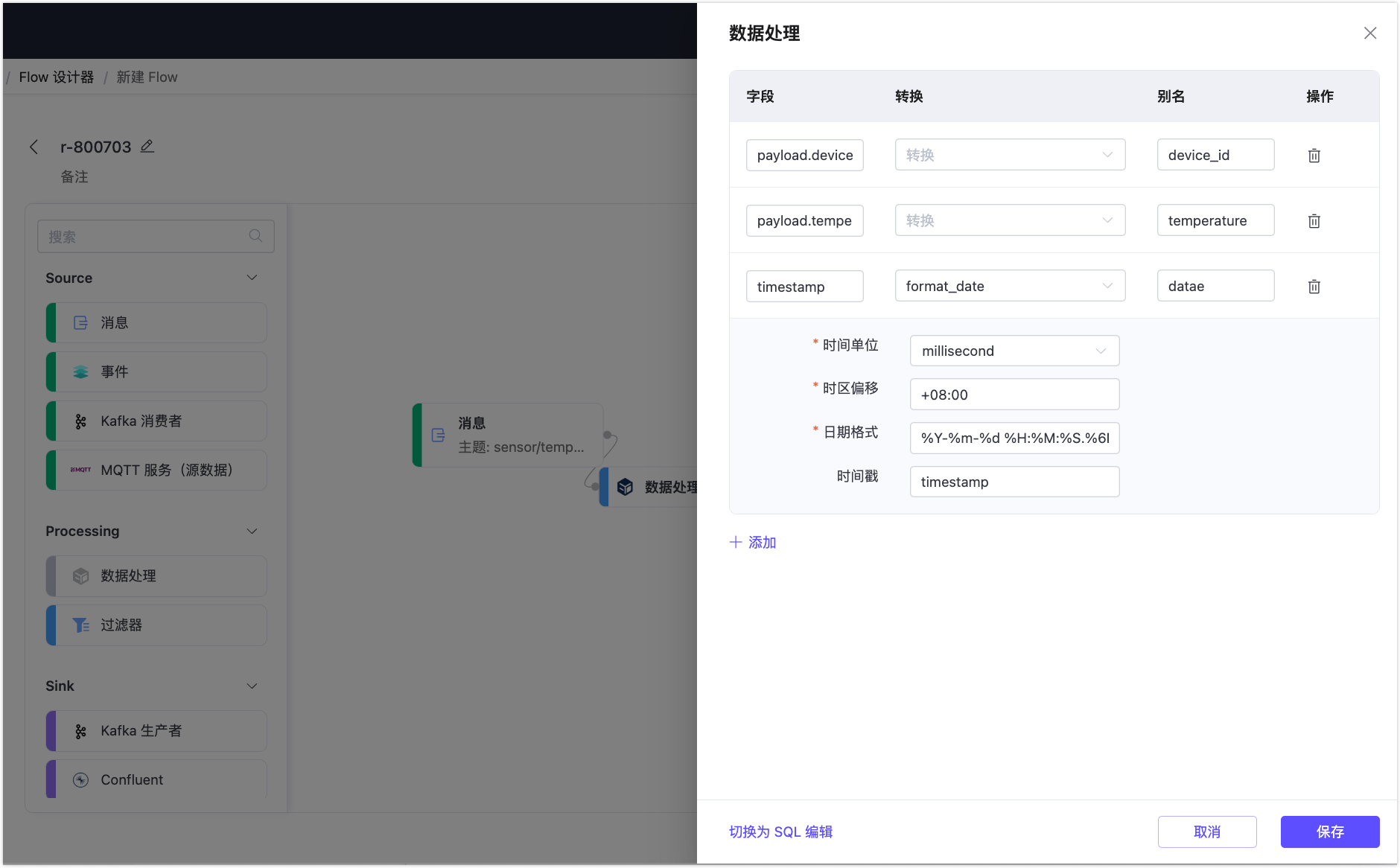Change the 时间单位 millisecond dropdown
The height and width of the screenshot is (868, 1400).
click(1014, 351)
